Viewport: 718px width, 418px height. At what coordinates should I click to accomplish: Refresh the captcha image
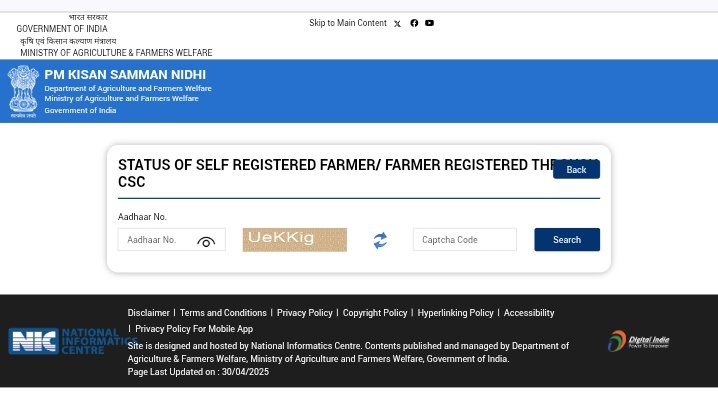coord(380,240)
